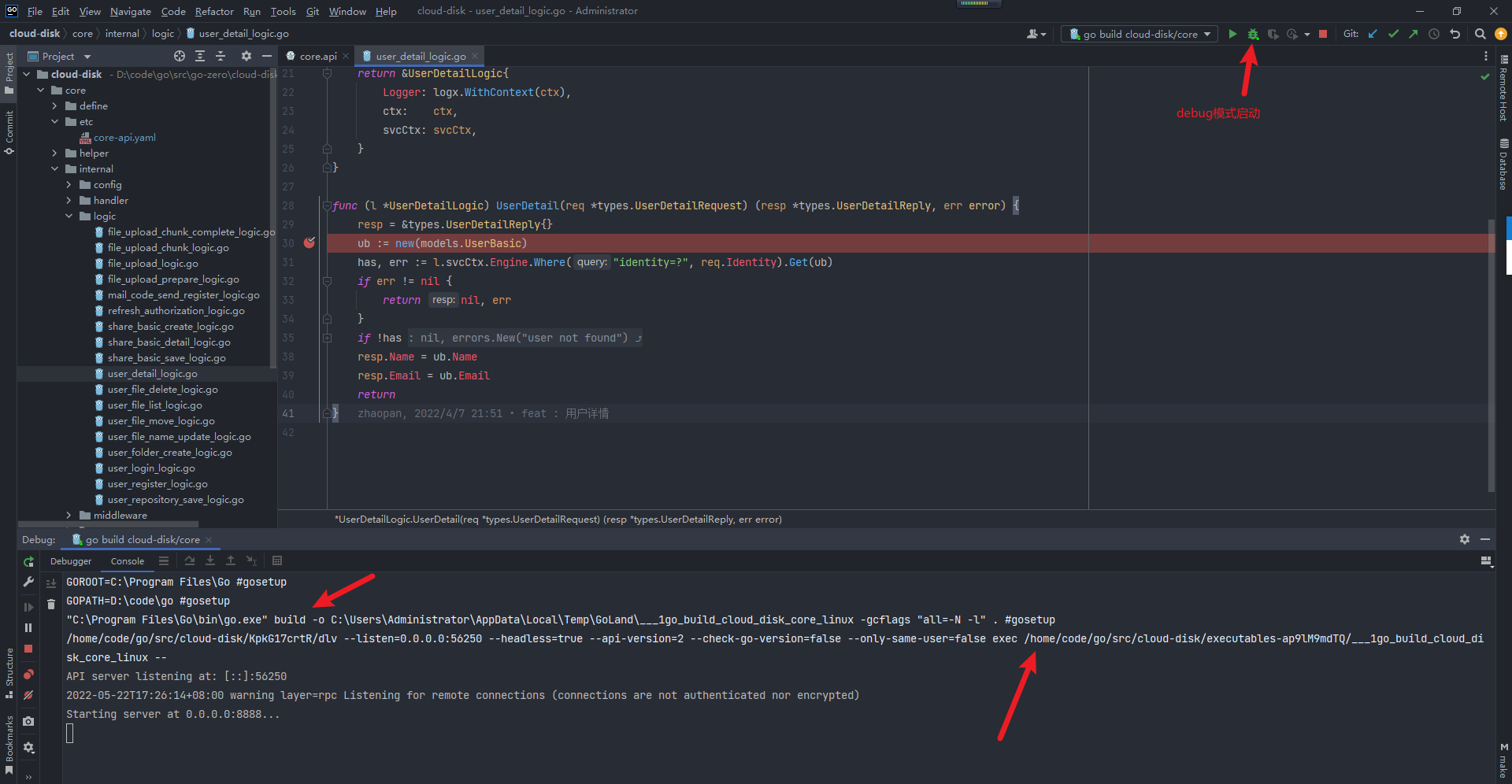The image size is (1512, 784).
Task: Update project via Git blue arrow icon
Action: click(x=1373, y=34)
